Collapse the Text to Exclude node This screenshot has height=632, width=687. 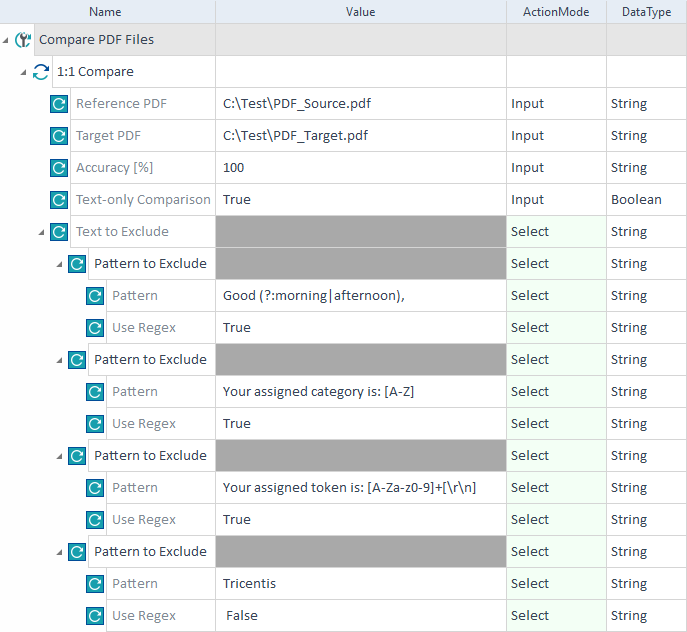coord(42,233)
